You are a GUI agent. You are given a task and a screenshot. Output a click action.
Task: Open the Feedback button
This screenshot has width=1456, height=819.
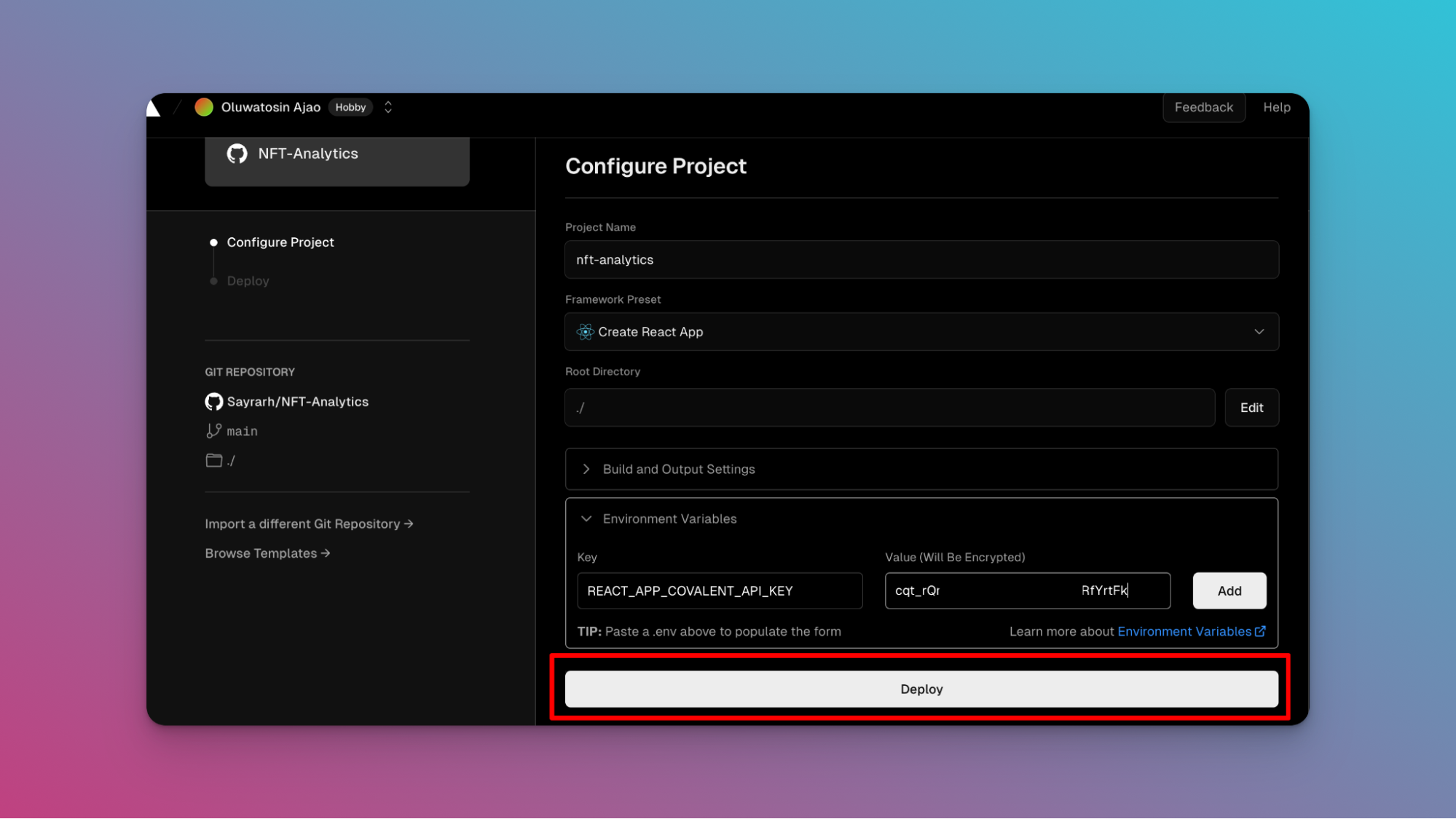[1203, 107]
